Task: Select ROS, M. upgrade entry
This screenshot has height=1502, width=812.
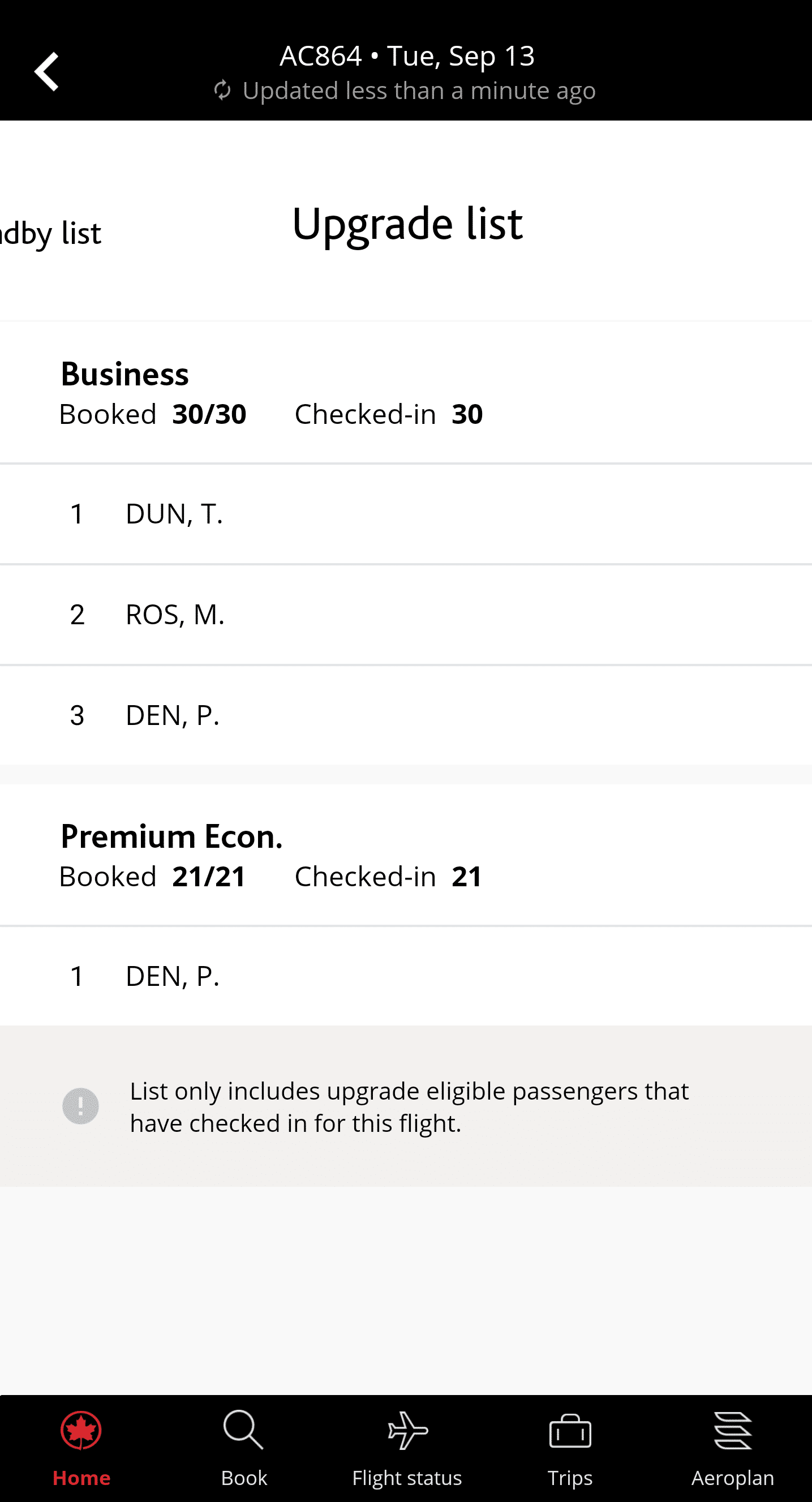Action: point(175,615)
